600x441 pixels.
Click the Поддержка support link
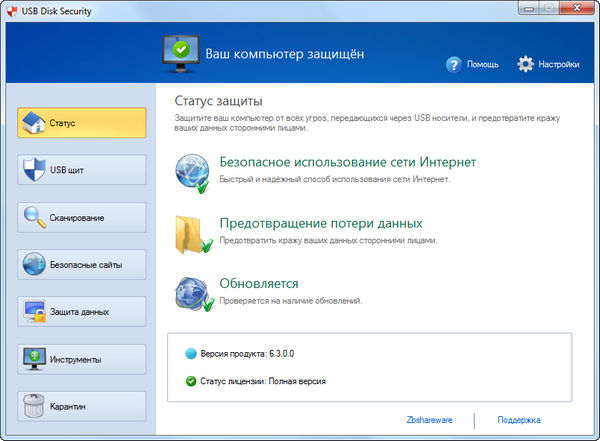[518, 421]
